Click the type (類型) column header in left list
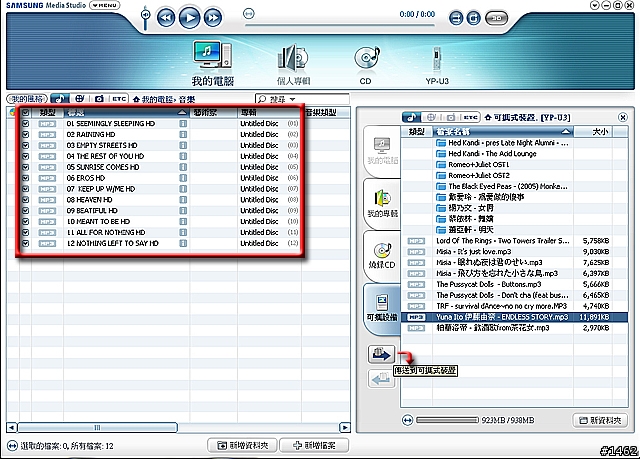The image size is (640, 459). 47,113
